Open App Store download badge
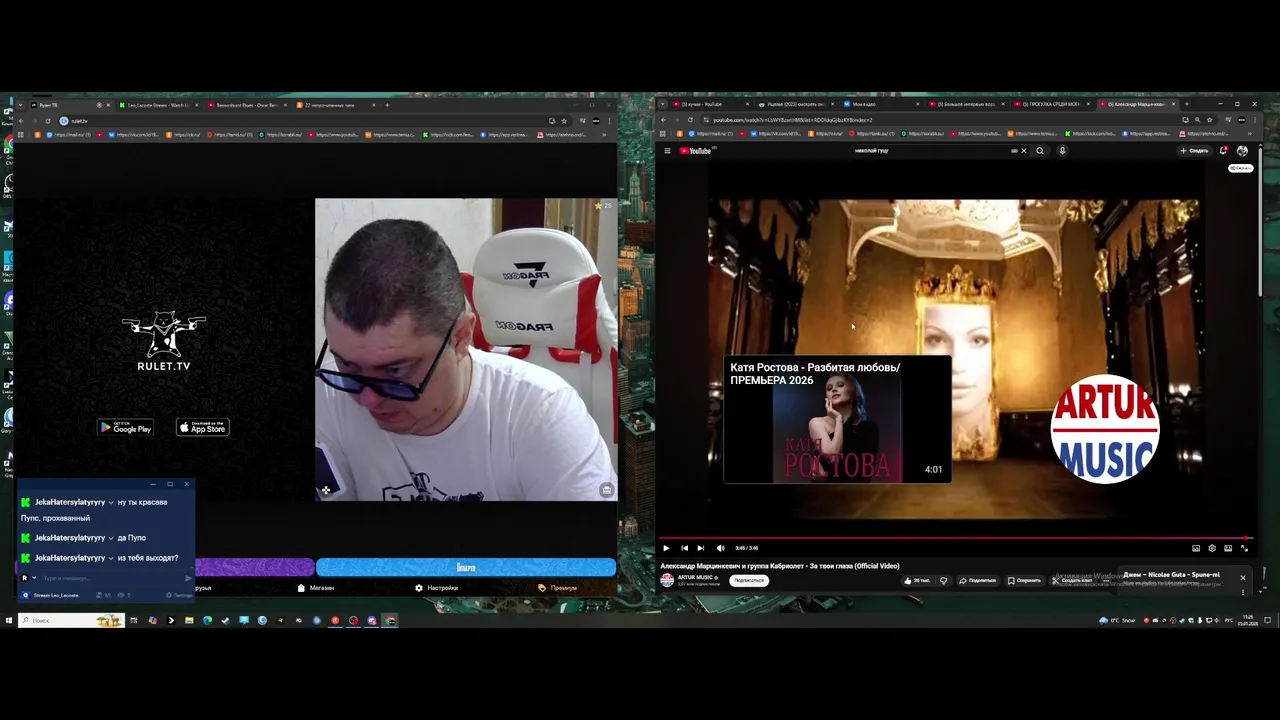1280x720 pixels. coord(203,428)
